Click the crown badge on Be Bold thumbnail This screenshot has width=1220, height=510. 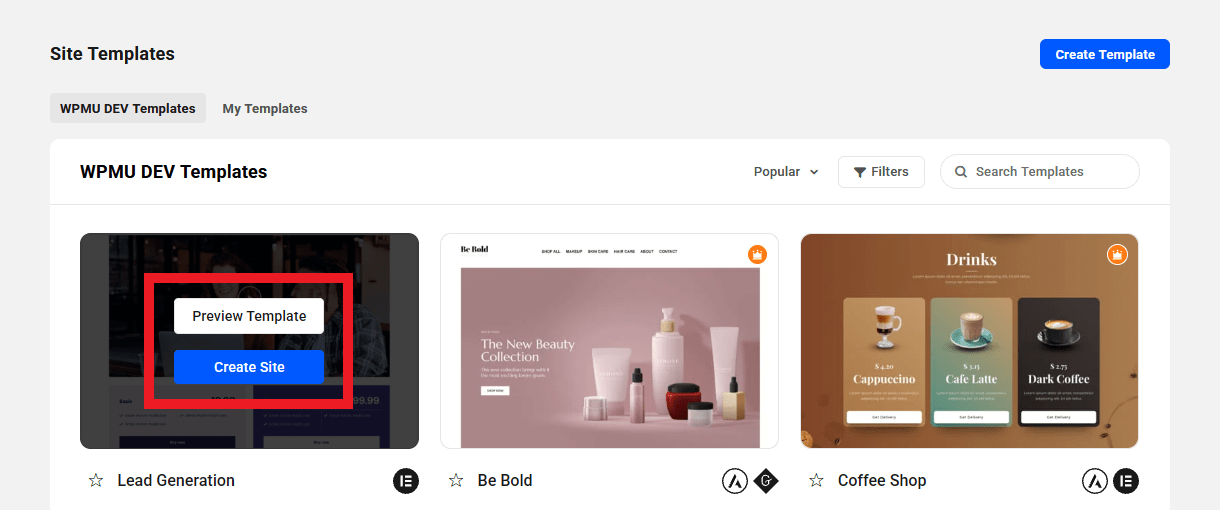tap(758, 254)
